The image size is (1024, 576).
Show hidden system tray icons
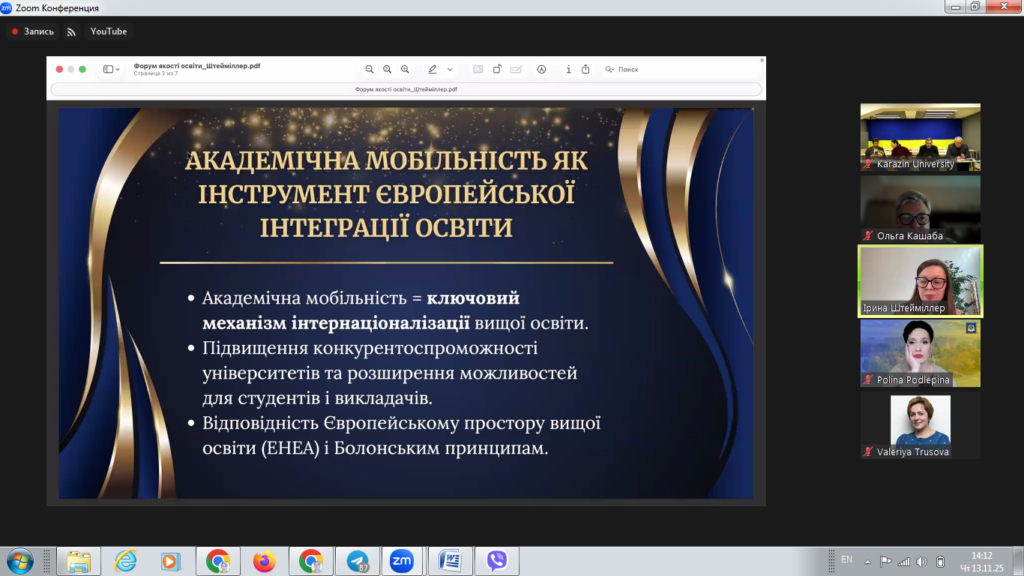[x=869, y=561]
